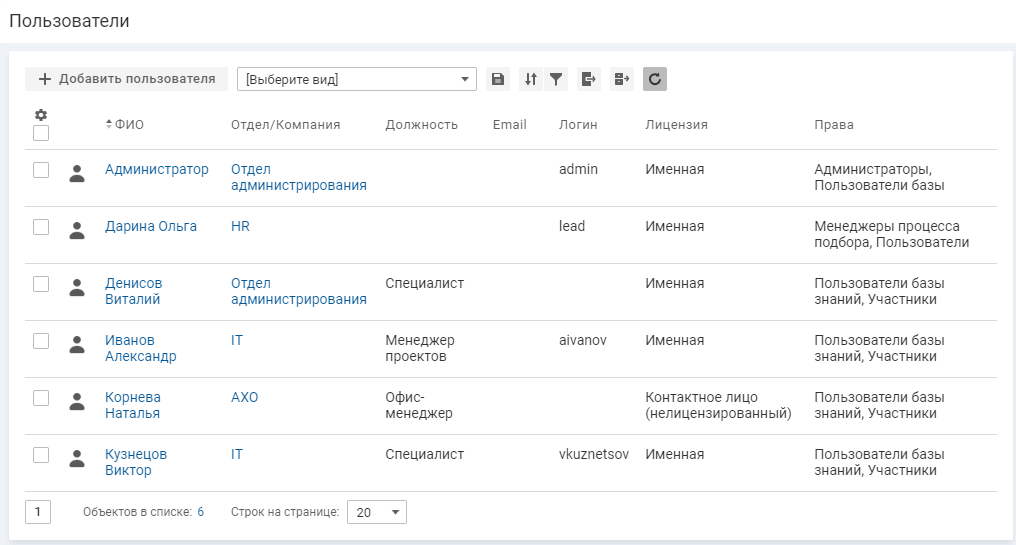Open the rows per page dropdown
The height and width of the screenshot is (545, 1016).
coord(377,512)
